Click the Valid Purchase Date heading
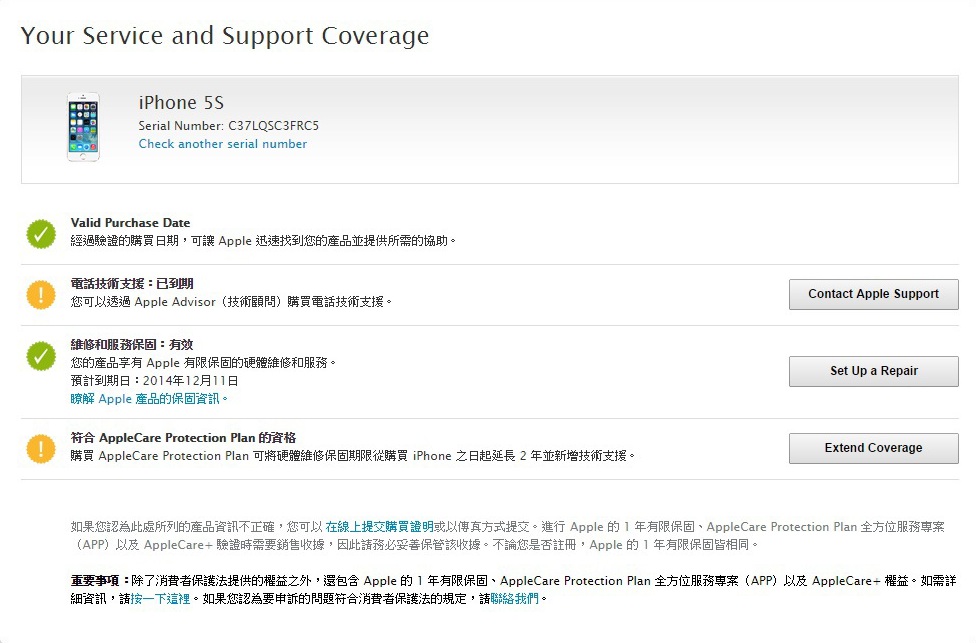Viewport: 976px width, 643px height. point(130,223)
